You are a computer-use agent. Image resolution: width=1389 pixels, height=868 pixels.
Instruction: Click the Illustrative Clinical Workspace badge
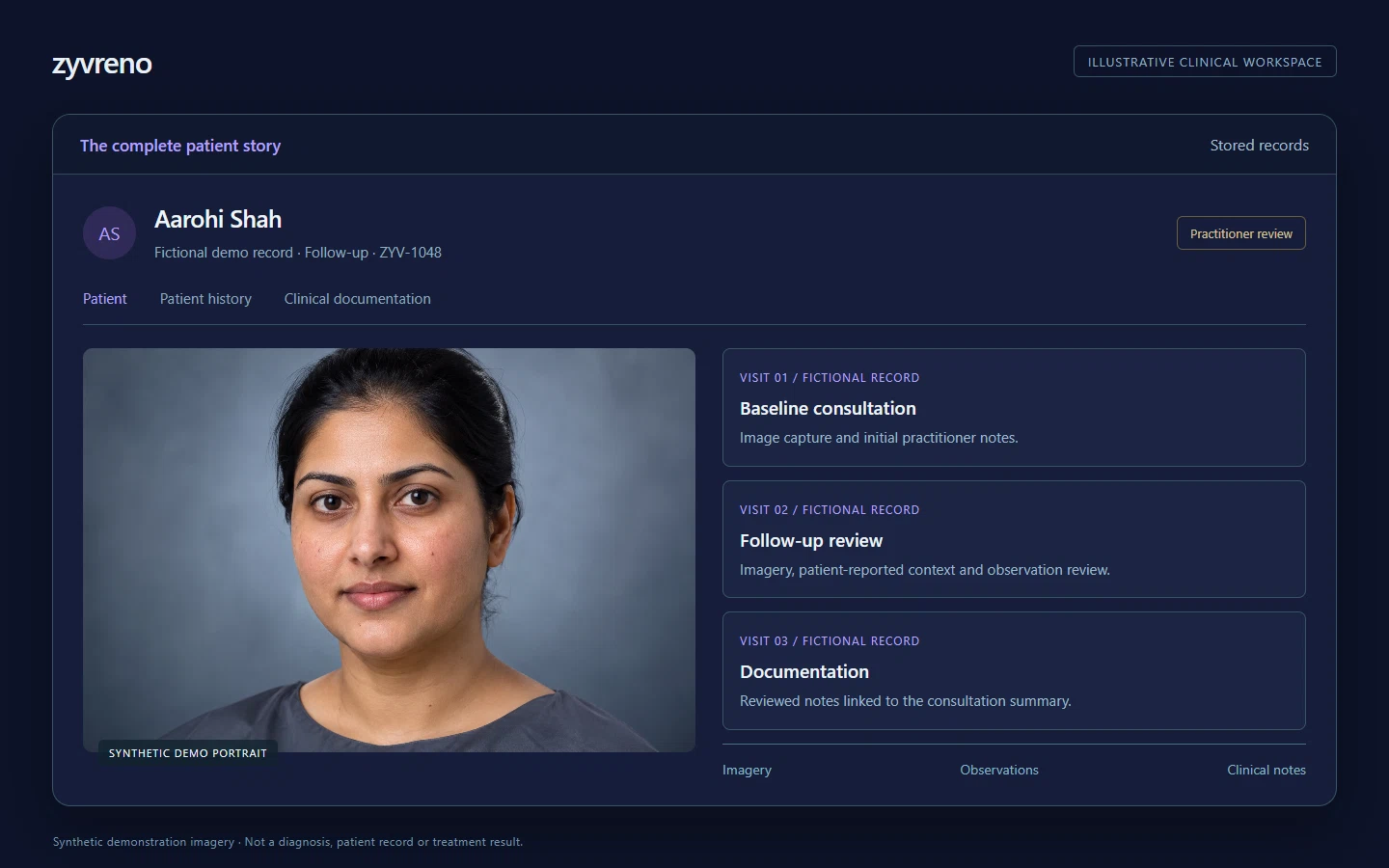(1205, 62)
